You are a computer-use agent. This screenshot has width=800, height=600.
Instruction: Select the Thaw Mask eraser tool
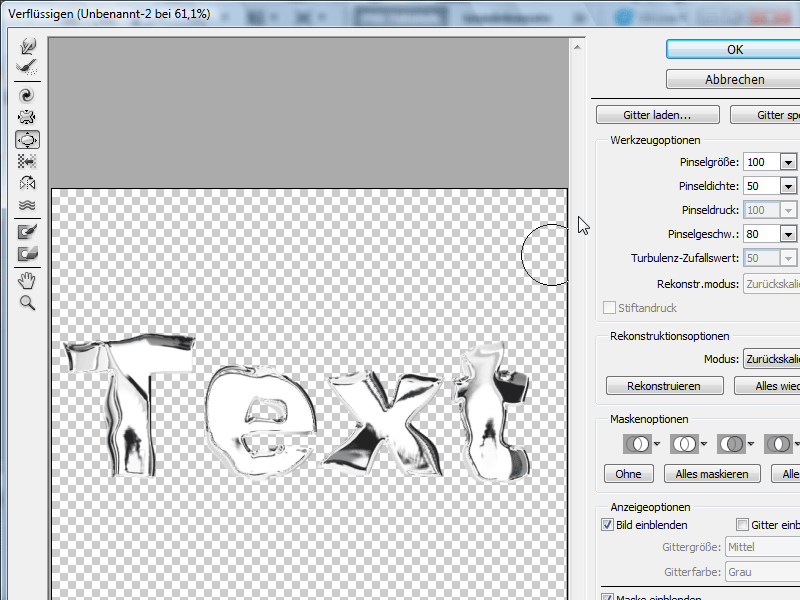(x=27, y=254)
